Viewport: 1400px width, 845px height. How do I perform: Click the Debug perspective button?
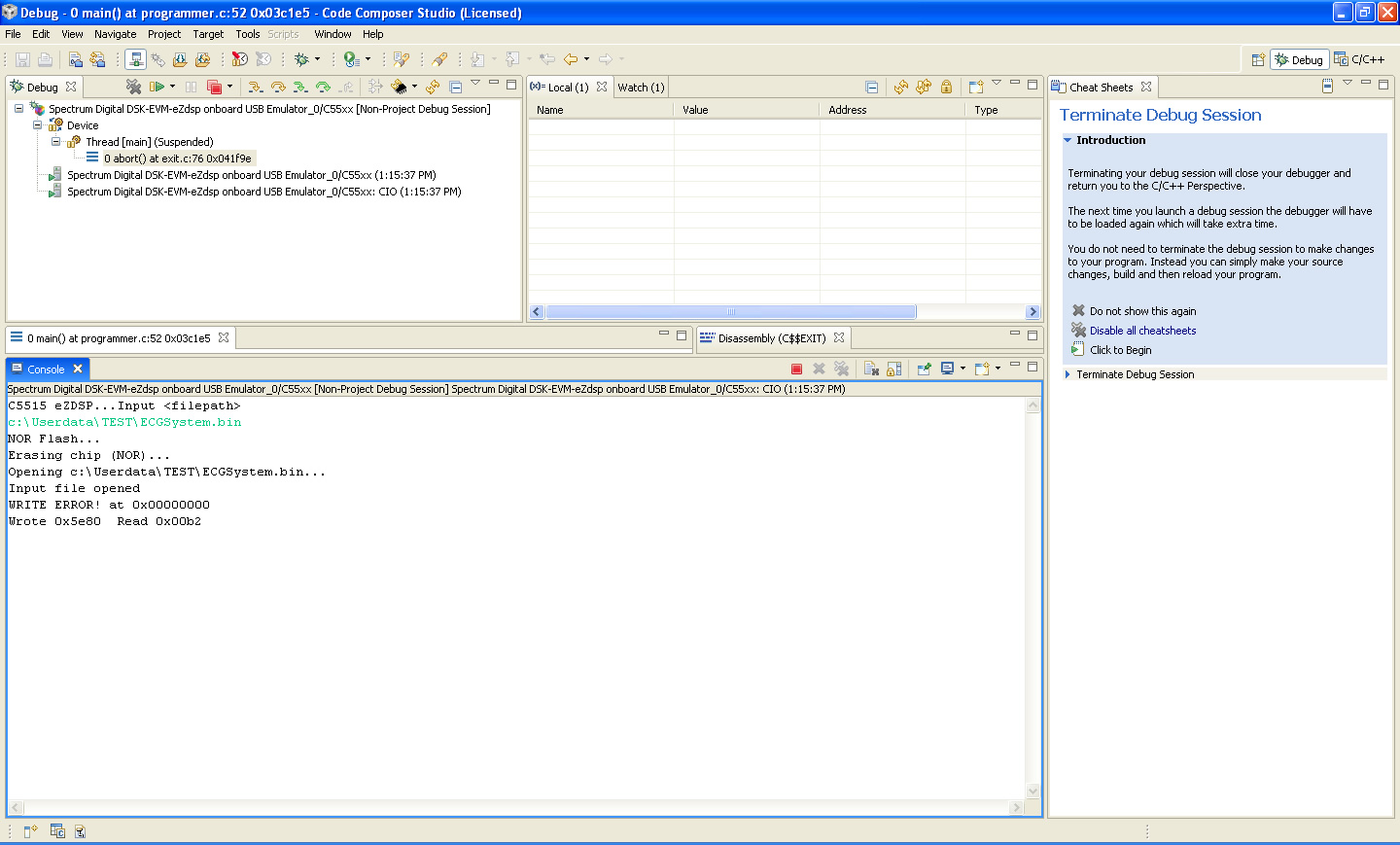tap(1299, 59)
